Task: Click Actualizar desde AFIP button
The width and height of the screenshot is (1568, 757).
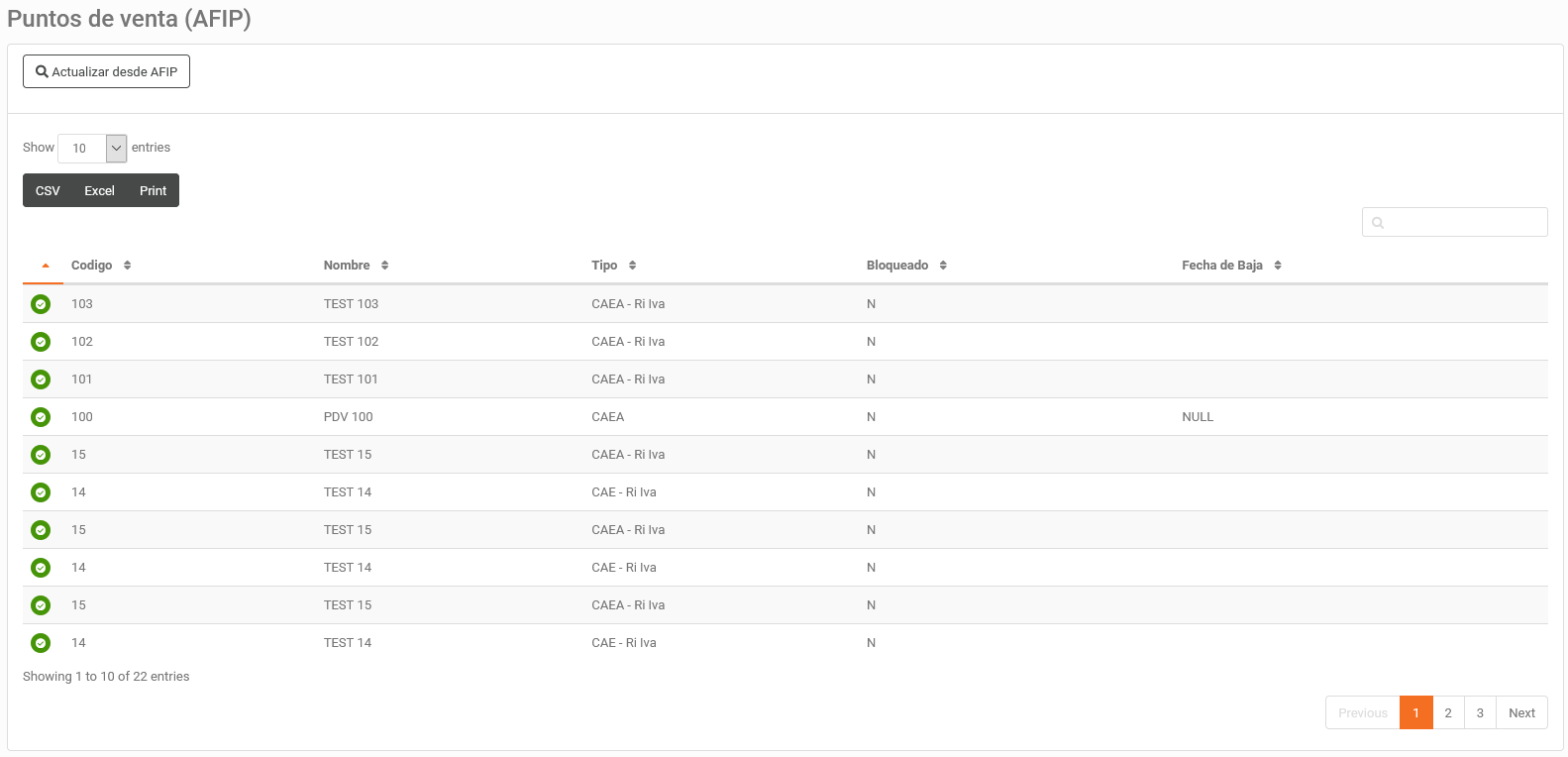Action: 106,71
